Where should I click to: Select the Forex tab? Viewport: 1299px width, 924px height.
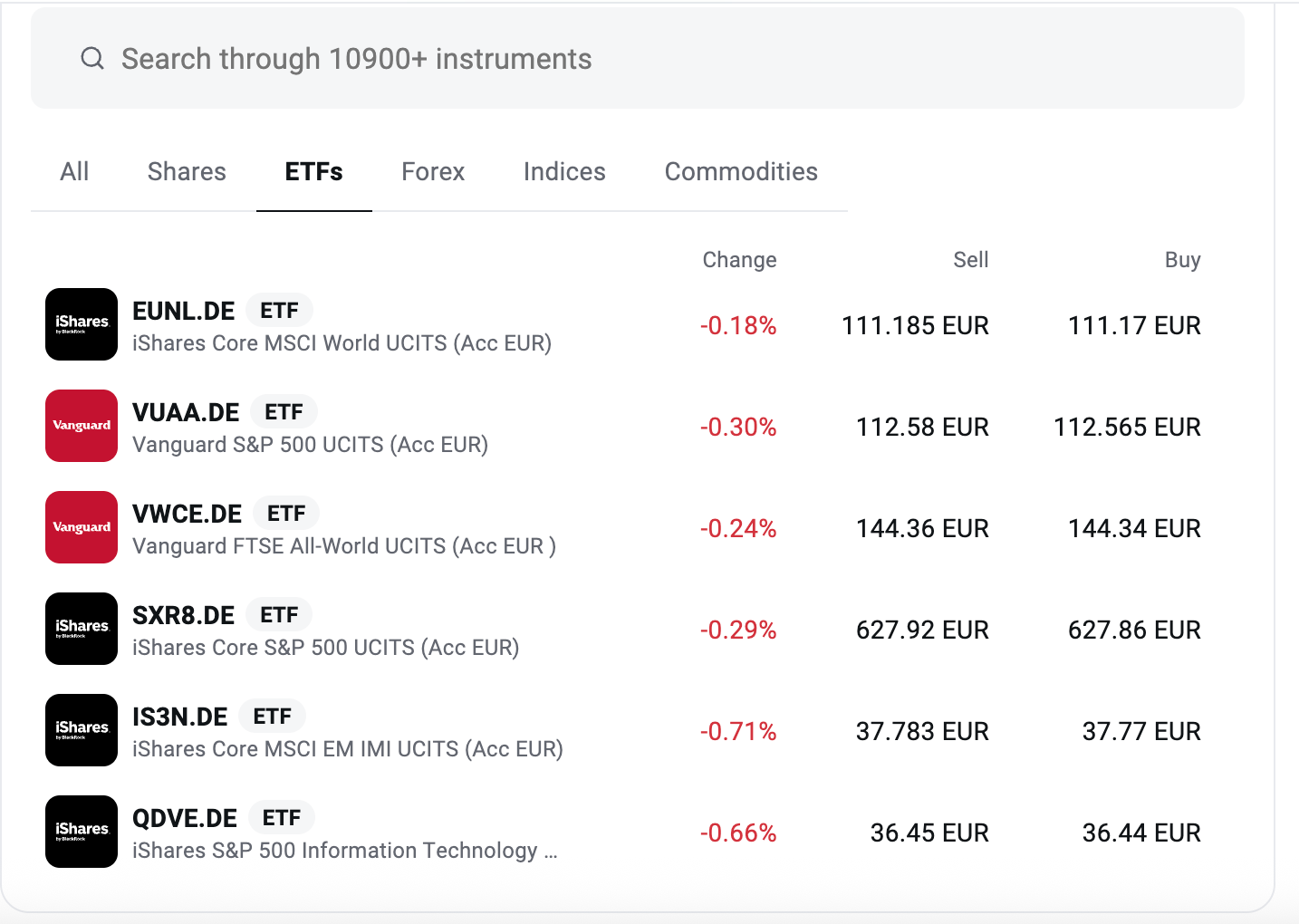(x=433, y=171)
